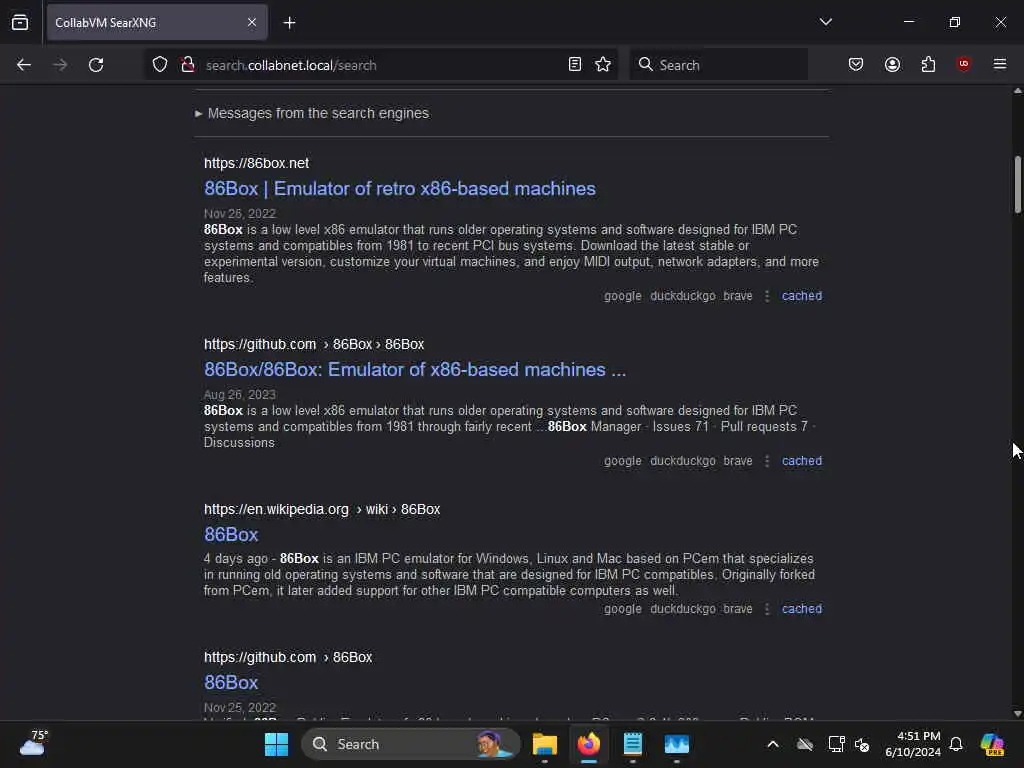Click the taskbar Search box

point(411,744)
